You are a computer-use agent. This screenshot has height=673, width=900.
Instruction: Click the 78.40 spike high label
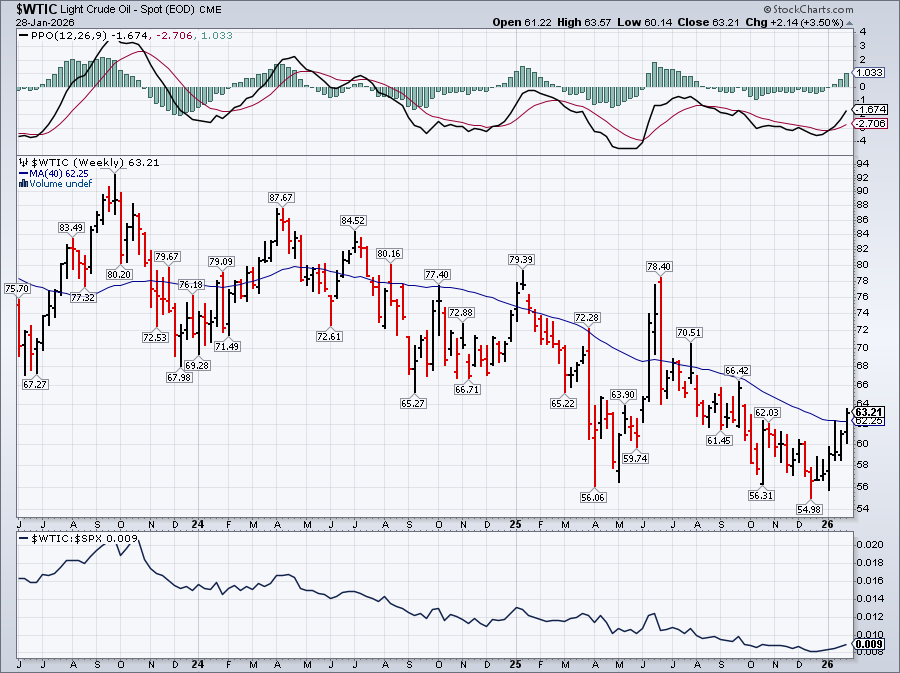[x=658, y=267]
